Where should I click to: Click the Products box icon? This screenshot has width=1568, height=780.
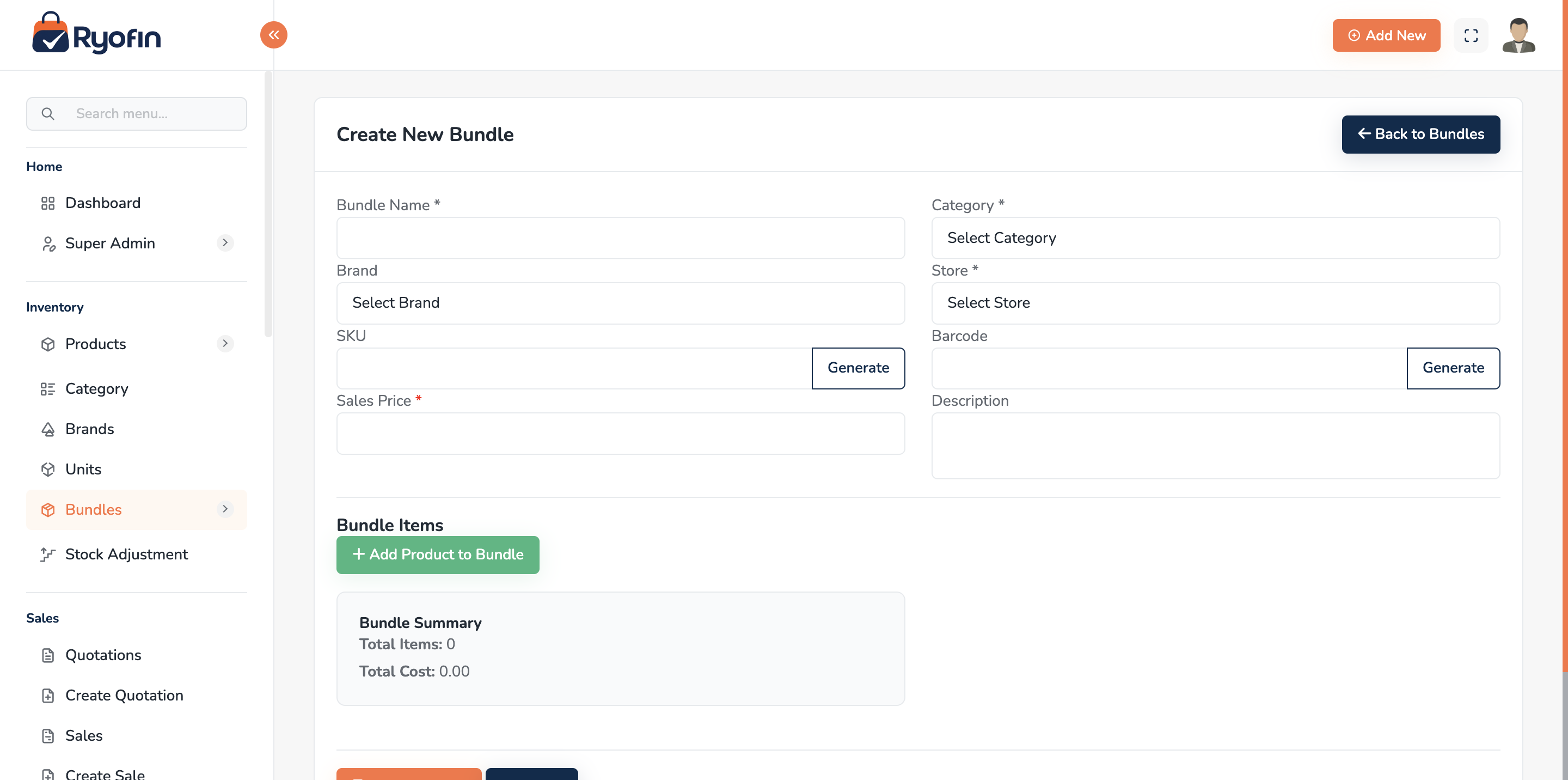[48, 344]
